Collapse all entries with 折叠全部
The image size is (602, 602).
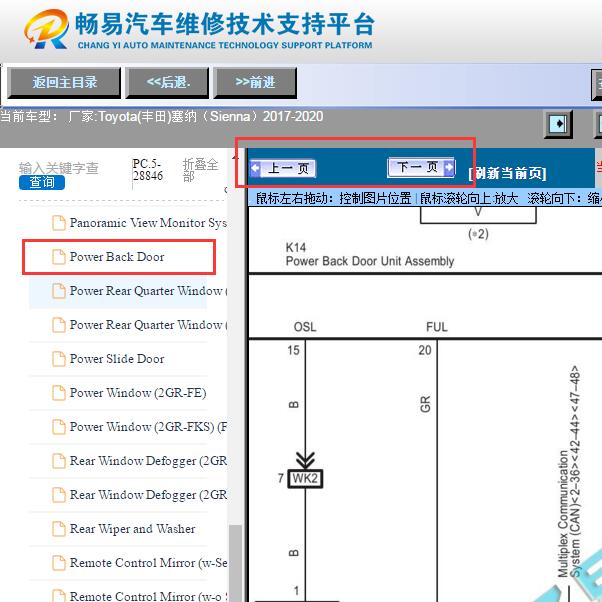click(200, 170)
